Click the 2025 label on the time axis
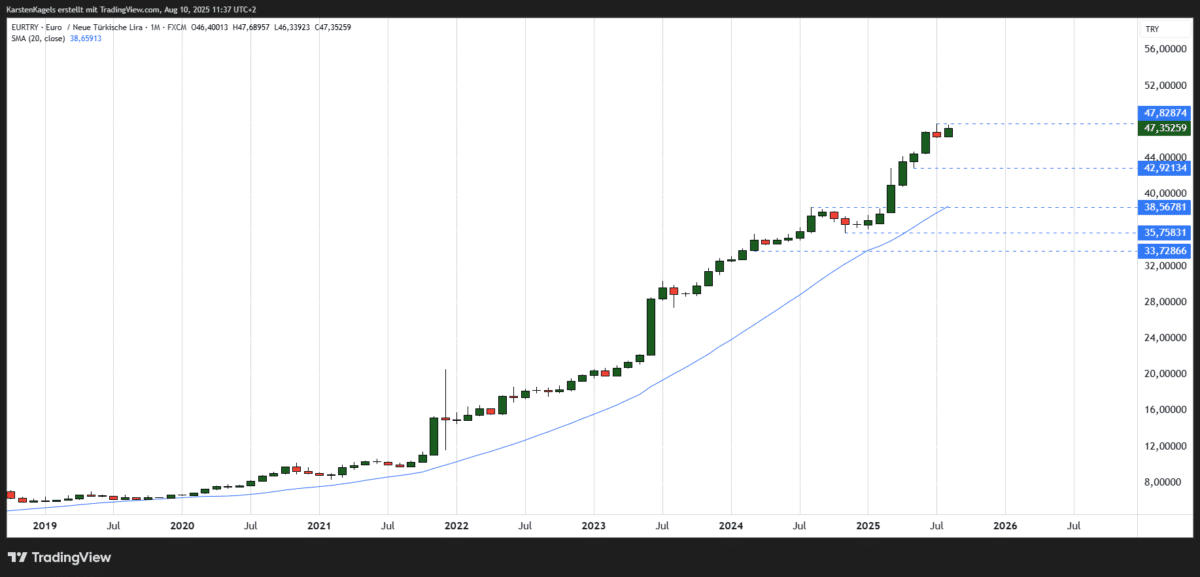1200x577 pixels. point(869,525)
